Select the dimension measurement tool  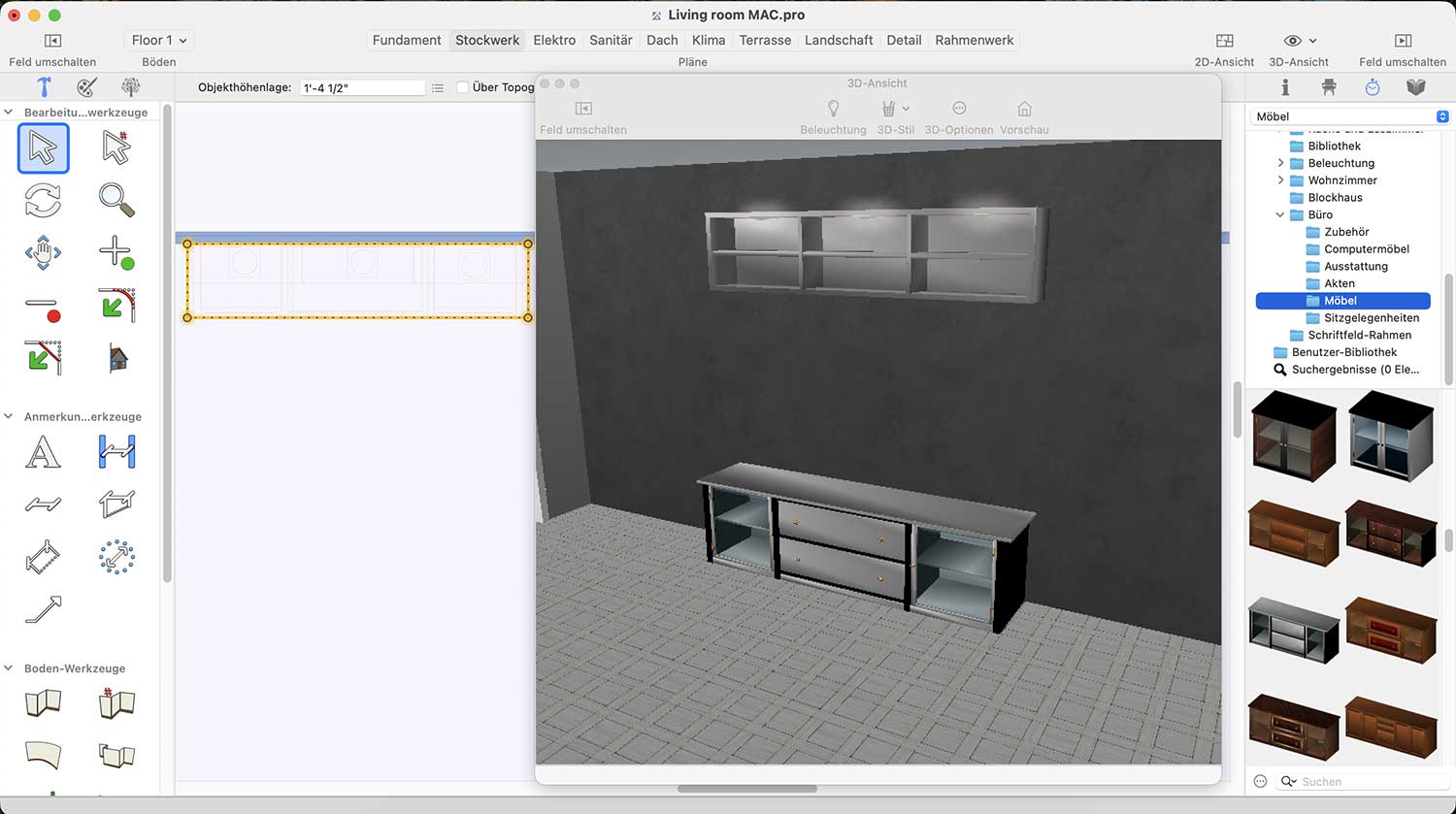click(x=116, y=453)
